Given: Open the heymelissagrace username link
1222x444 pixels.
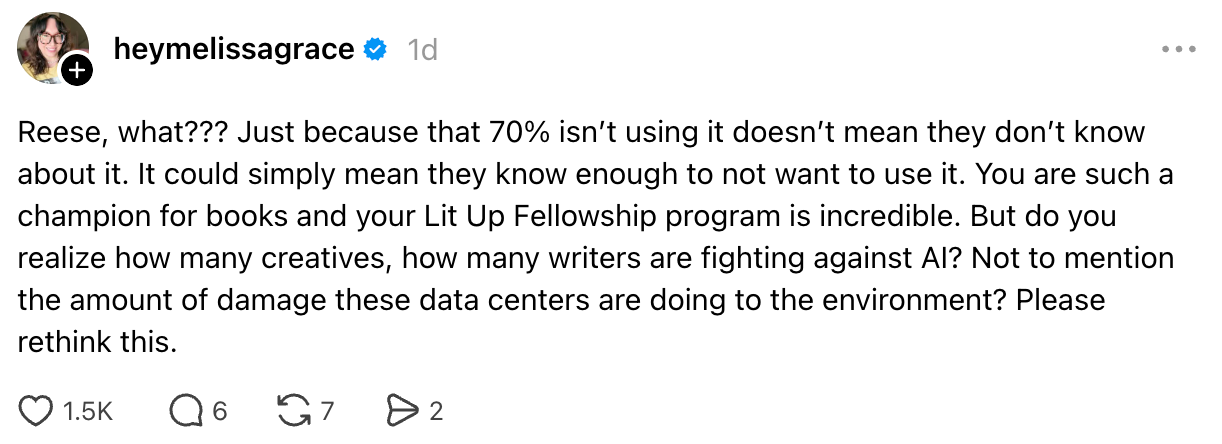Looking at the screenshot, I should click(x=234, y=49).
